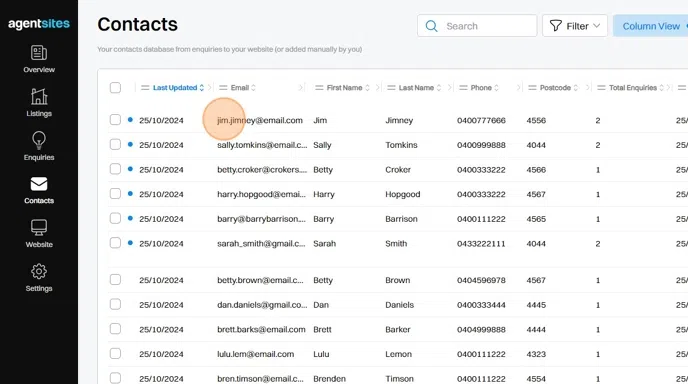Sort by Last Updated column

click(201, 88)
